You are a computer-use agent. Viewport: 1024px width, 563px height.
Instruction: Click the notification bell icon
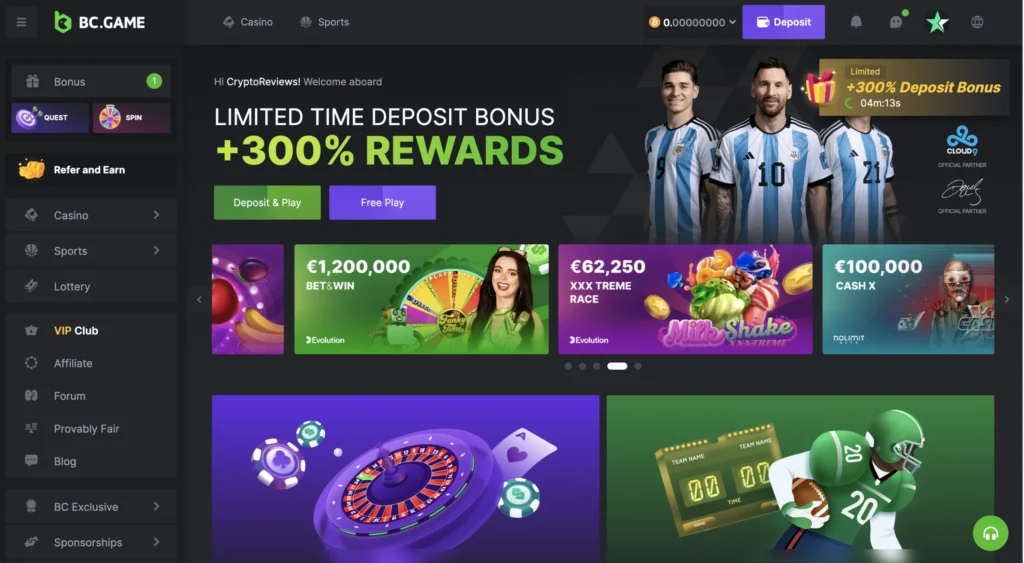point(856,22)
